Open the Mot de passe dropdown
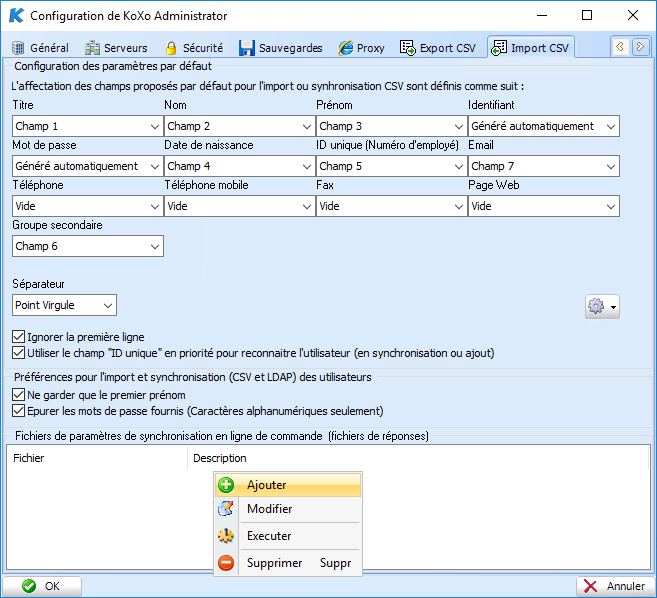 coord(88,166)
